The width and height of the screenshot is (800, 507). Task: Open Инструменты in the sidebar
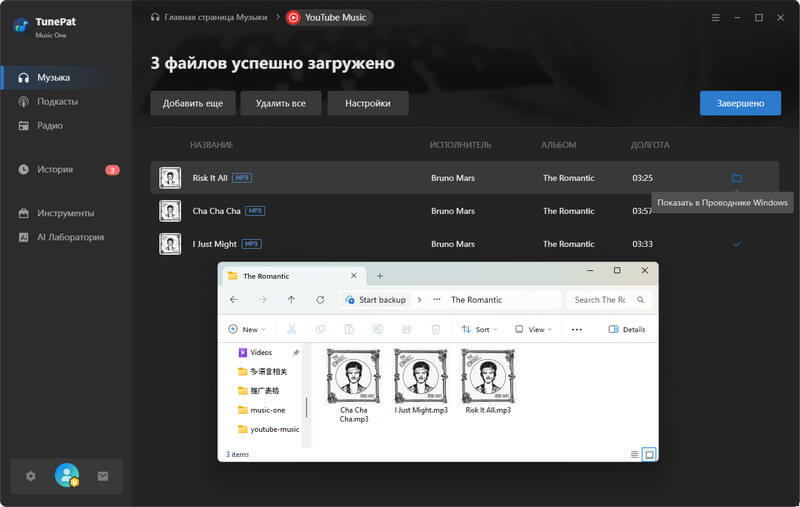(66, 213)
